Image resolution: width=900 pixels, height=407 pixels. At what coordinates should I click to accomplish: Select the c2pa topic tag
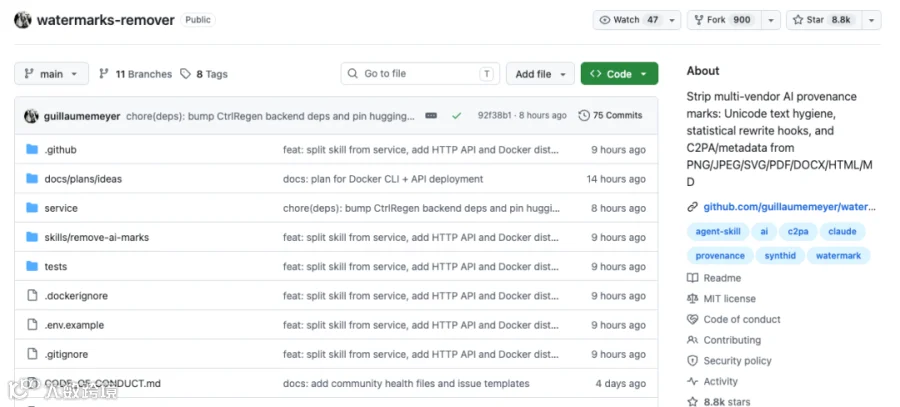tap(798, 231)
